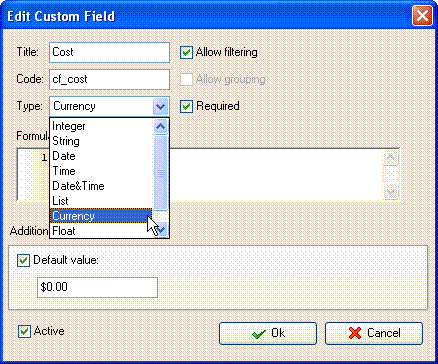
Task: Toggle the Allow filtering checkbox
Action: (186, 53)
